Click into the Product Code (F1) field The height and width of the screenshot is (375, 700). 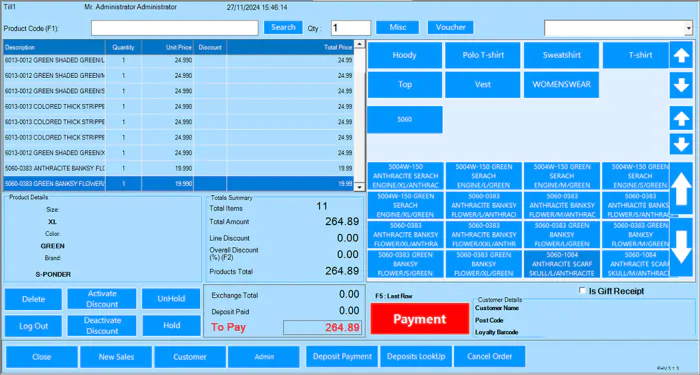tap(175, 28)
